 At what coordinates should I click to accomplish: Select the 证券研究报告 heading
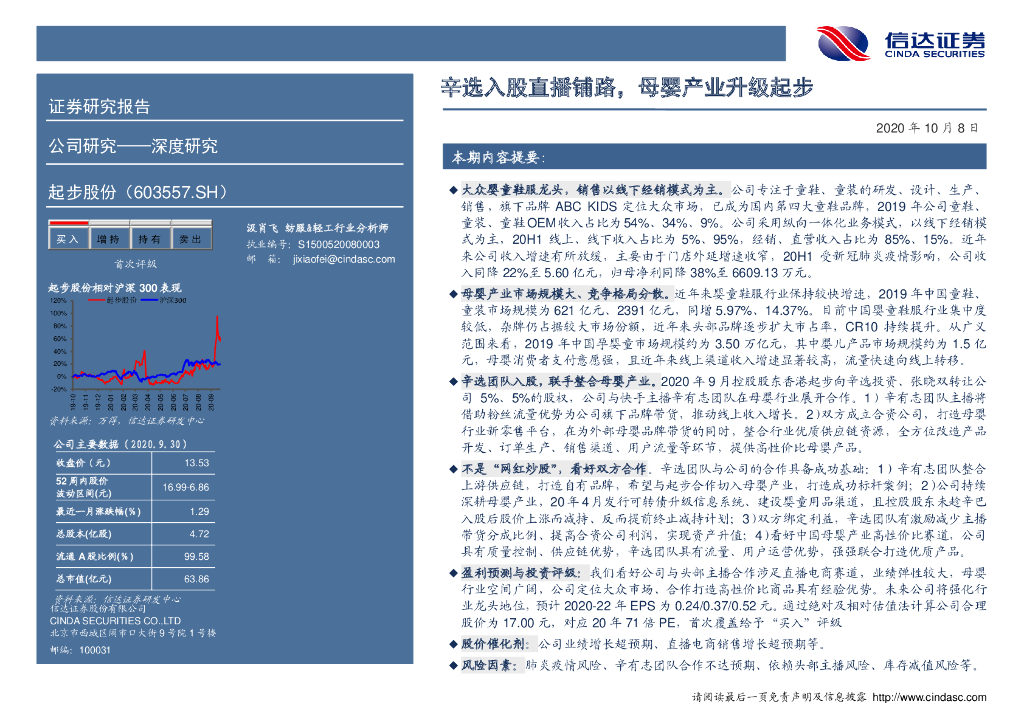(x=99, y=106)
